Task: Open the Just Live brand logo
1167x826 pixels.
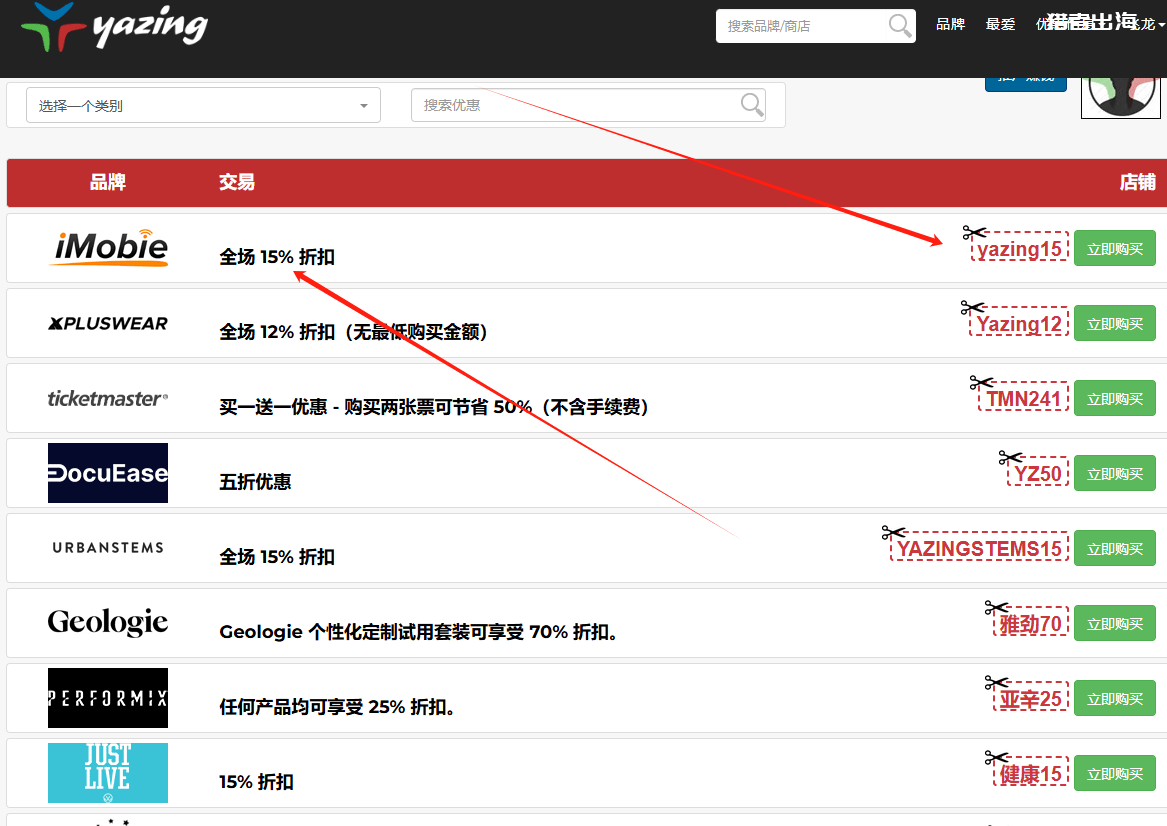Action: (108, 773)
